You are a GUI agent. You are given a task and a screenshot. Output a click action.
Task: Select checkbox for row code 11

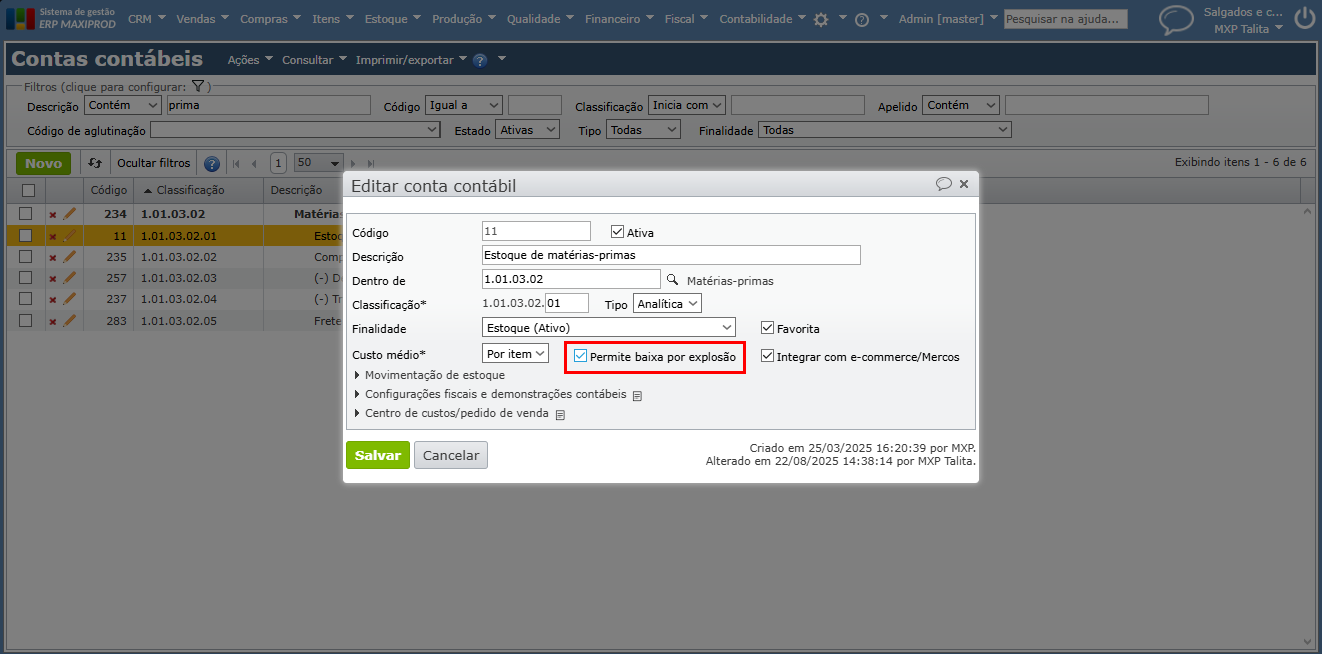(26, 235)
